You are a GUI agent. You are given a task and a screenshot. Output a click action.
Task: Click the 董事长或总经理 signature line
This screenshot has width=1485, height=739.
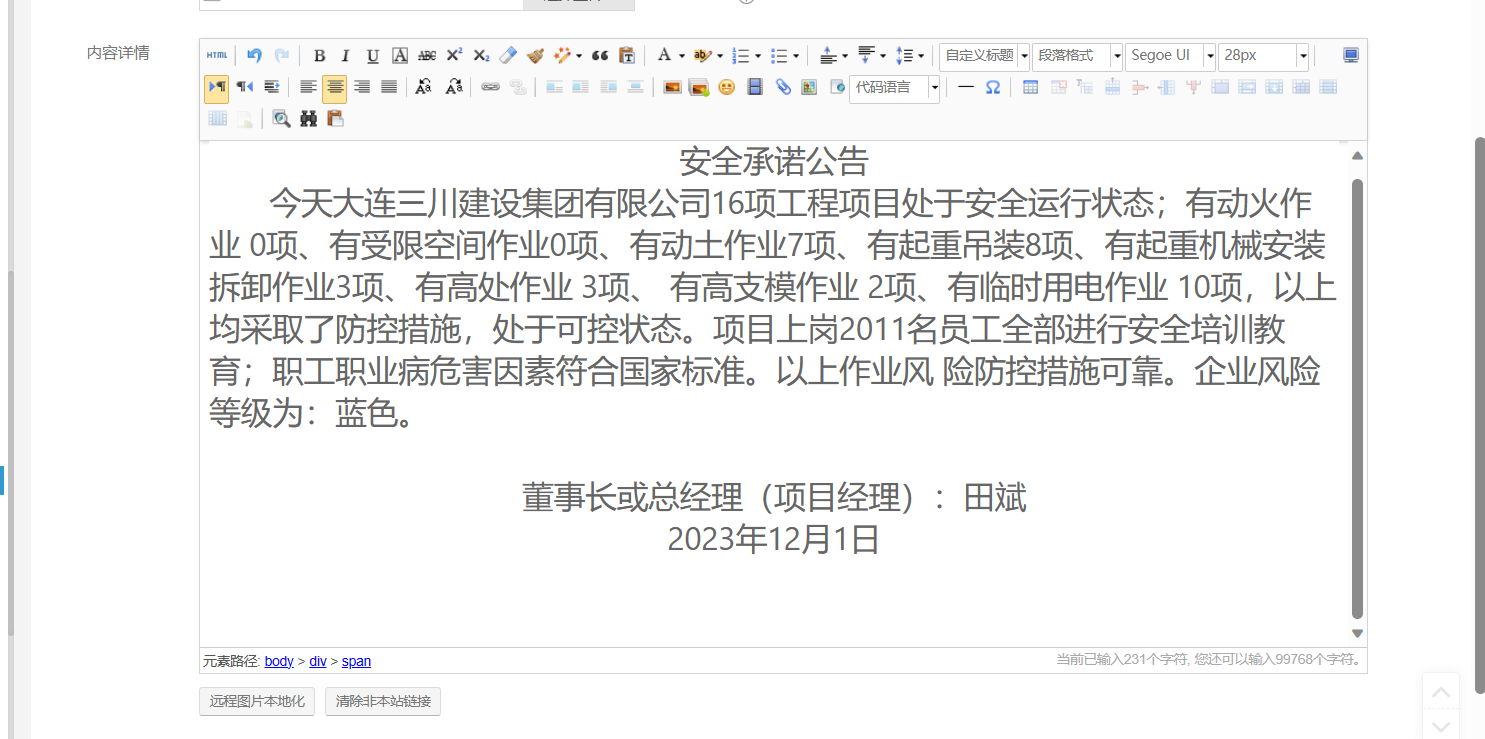774,497
